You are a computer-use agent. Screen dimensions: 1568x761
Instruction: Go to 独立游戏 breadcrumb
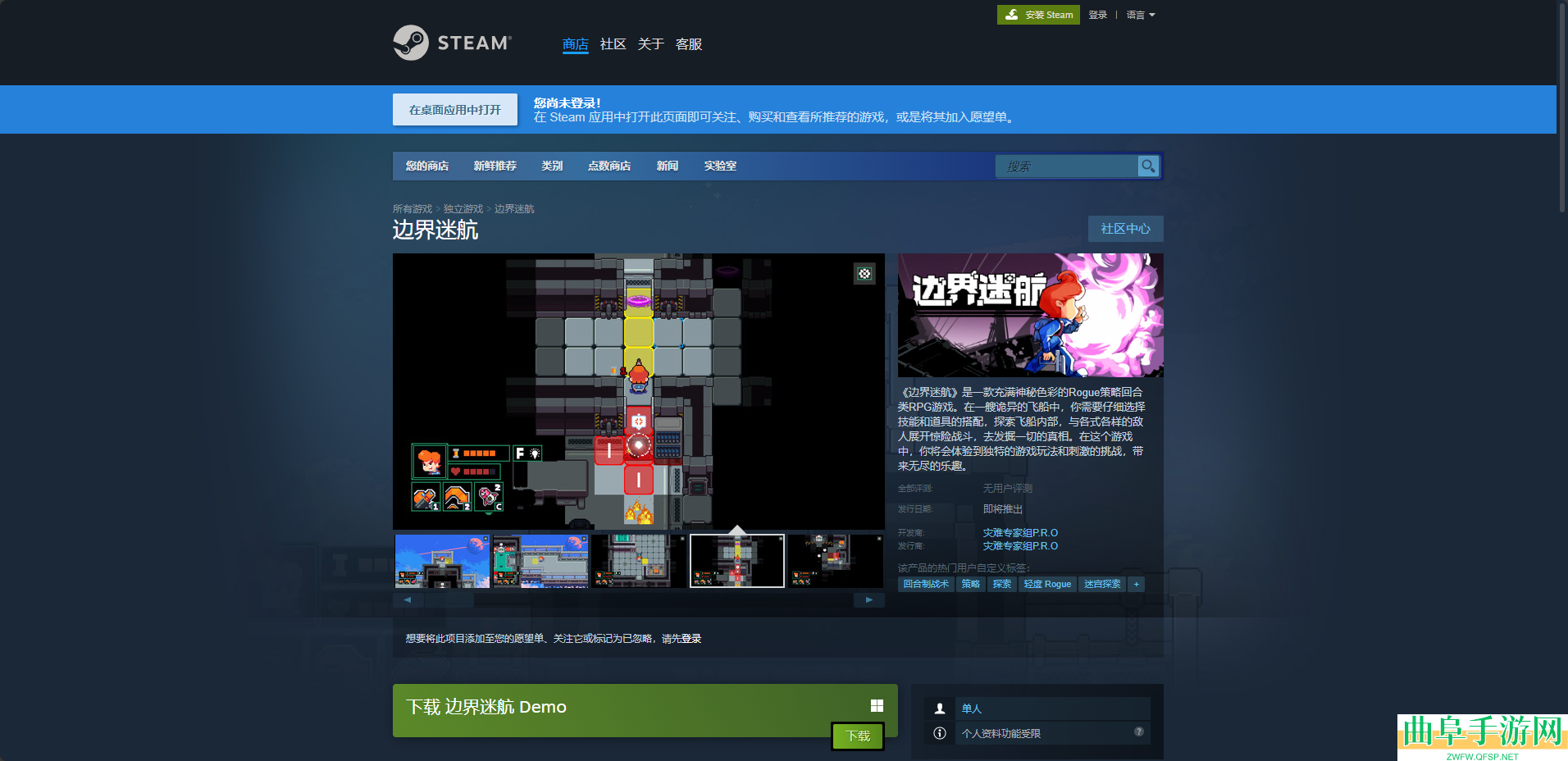(x=463, y=209)
